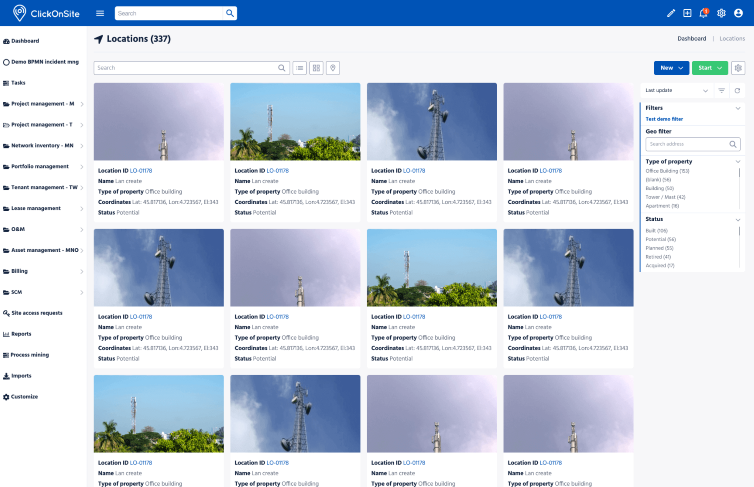Filter by Planned (55) status
This screenshot has width=754, height=487.
[659, 248]
